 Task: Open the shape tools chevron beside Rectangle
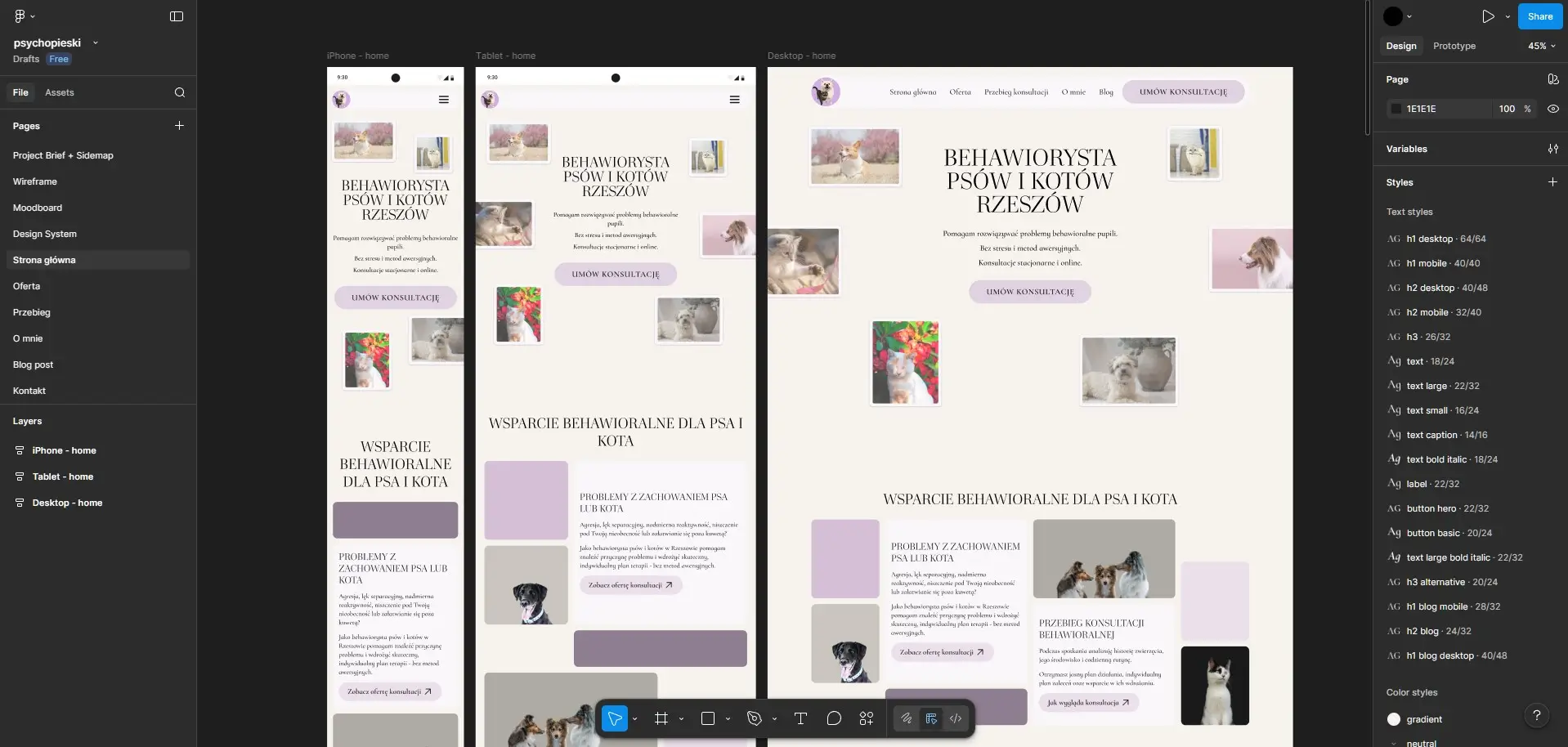click(728, 719)
